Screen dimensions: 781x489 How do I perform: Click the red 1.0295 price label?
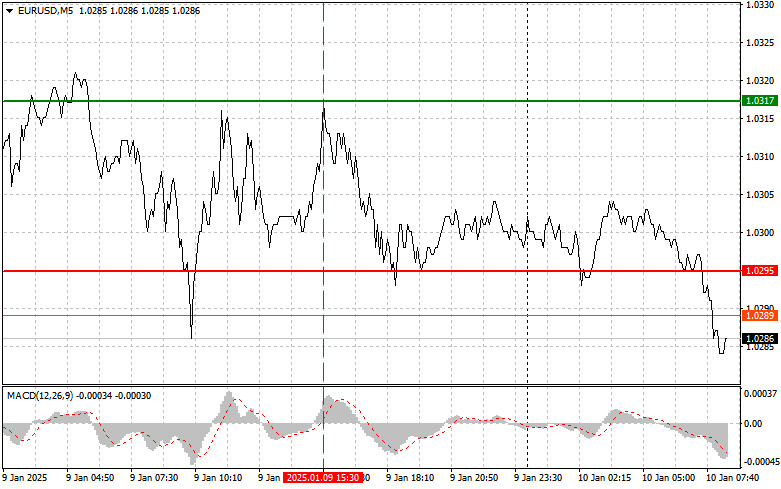point(760,271)
